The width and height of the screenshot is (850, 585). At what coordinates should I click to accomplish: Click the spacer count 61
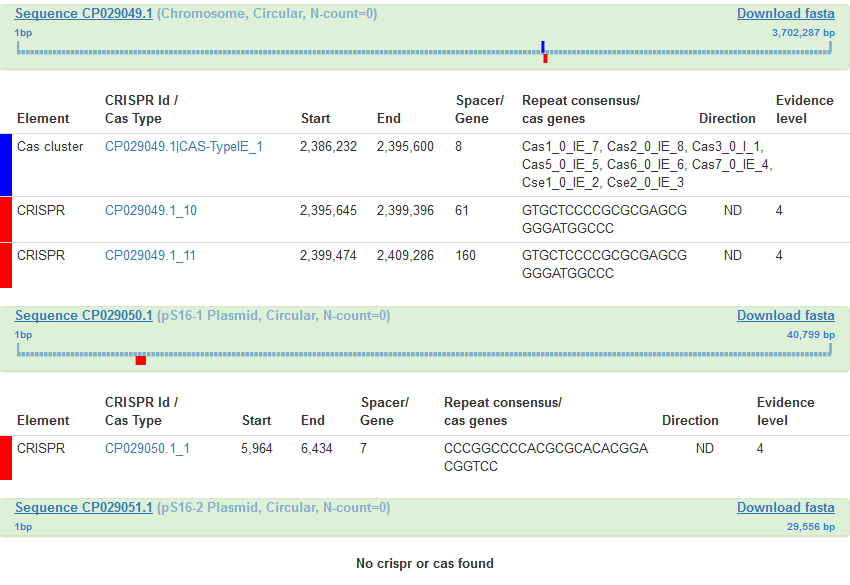462,210
